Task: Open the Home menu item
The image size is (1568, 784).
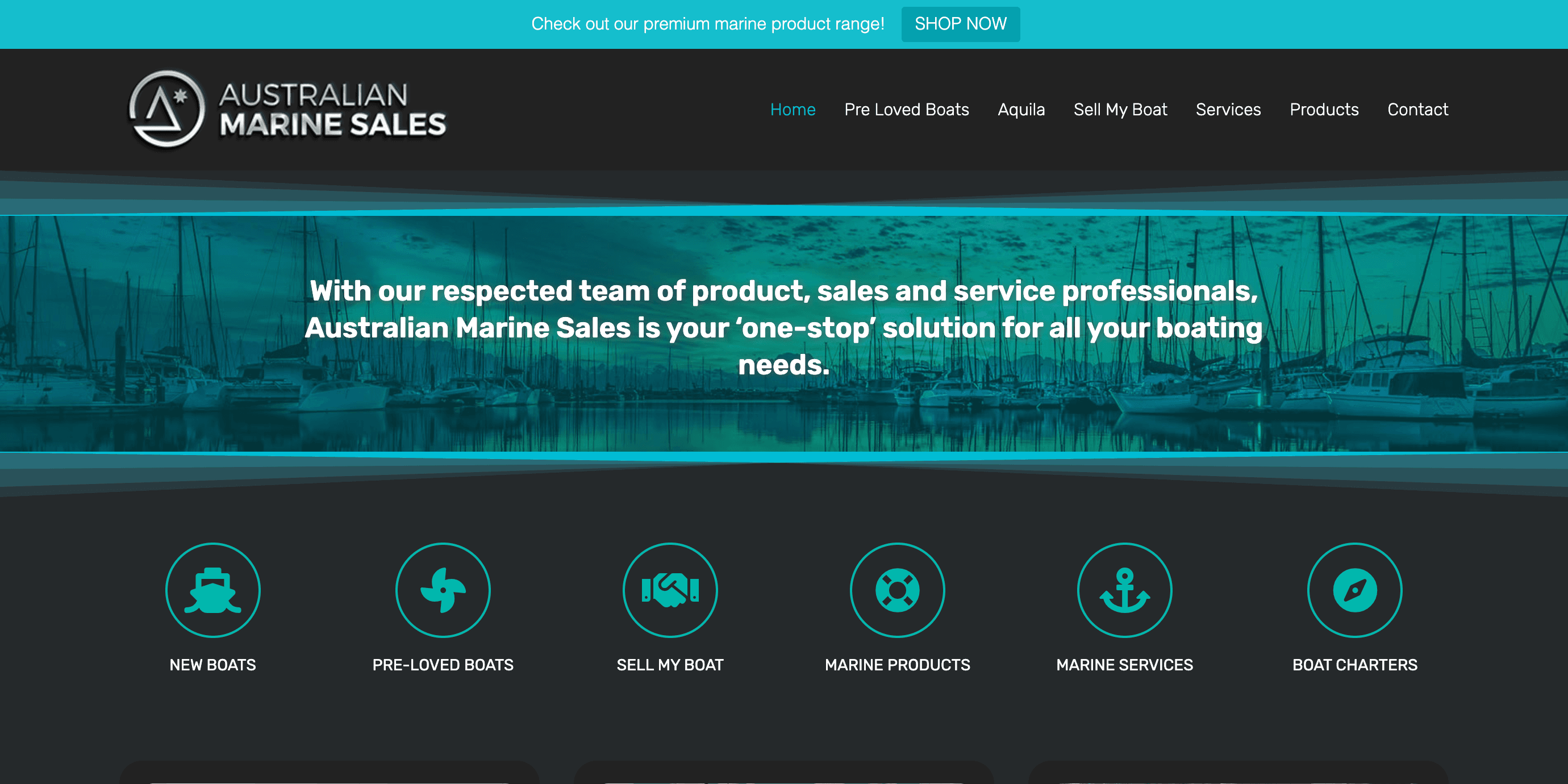Action: (x=793, y=110)
